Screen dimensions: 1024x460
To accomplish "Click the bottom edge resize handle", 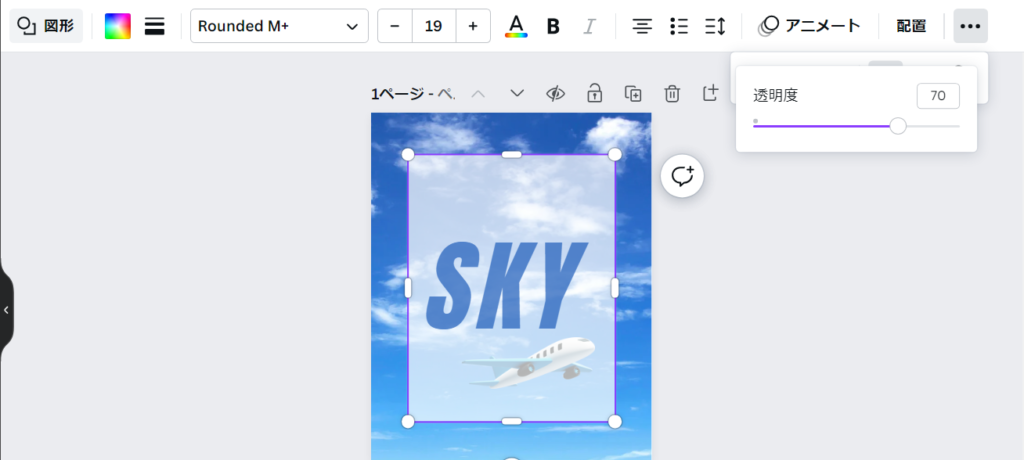I will click(x=511, y=421).
